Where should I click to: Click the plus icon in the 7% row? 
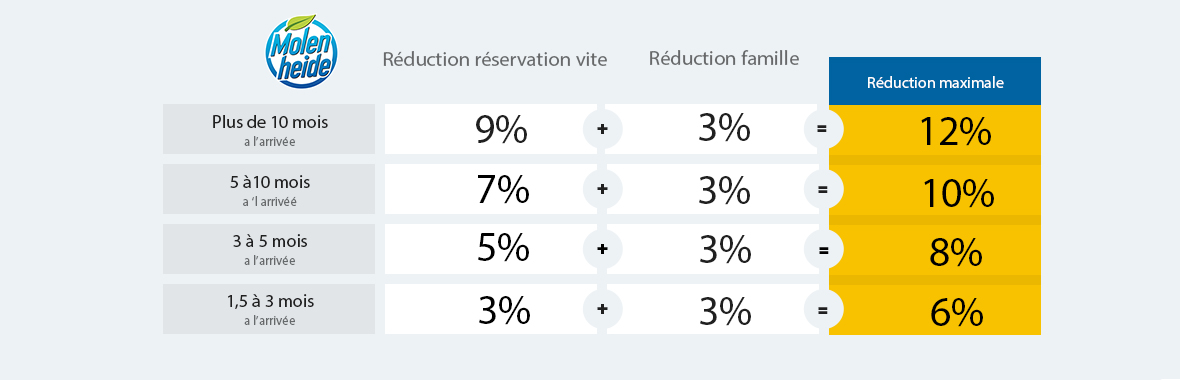(602, 189)
